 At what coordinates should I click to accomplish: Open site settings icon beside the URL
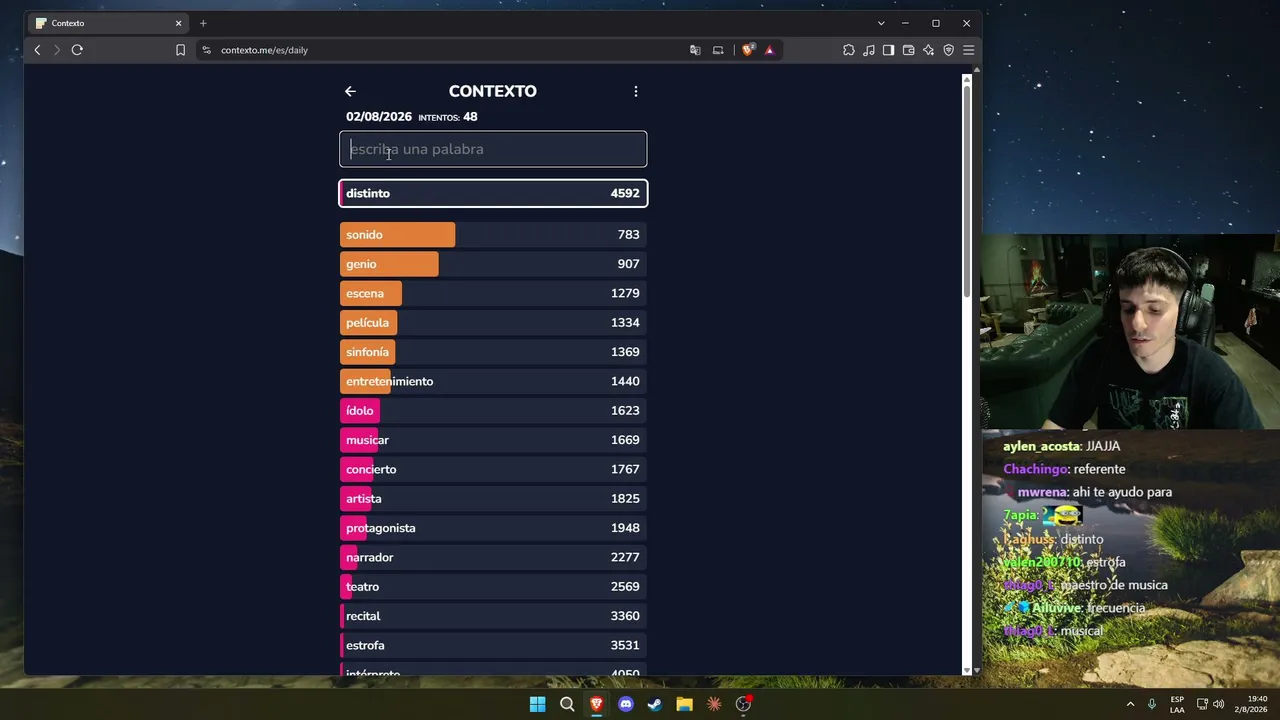pos(206,50)
